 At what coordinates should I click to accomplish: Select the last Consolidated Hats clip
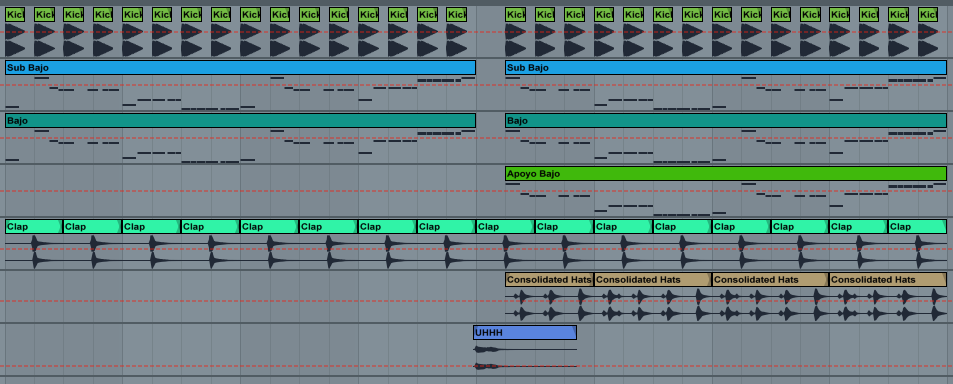(888, 279)
